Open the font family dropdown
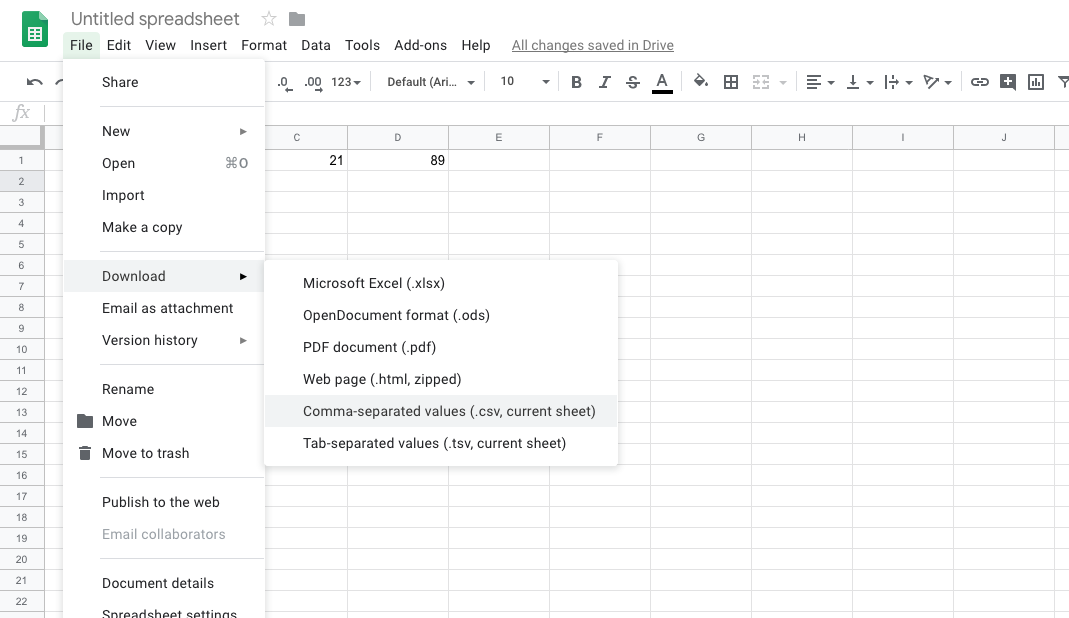The height and width of the screenshot is (618, 1069). [430, 82]
